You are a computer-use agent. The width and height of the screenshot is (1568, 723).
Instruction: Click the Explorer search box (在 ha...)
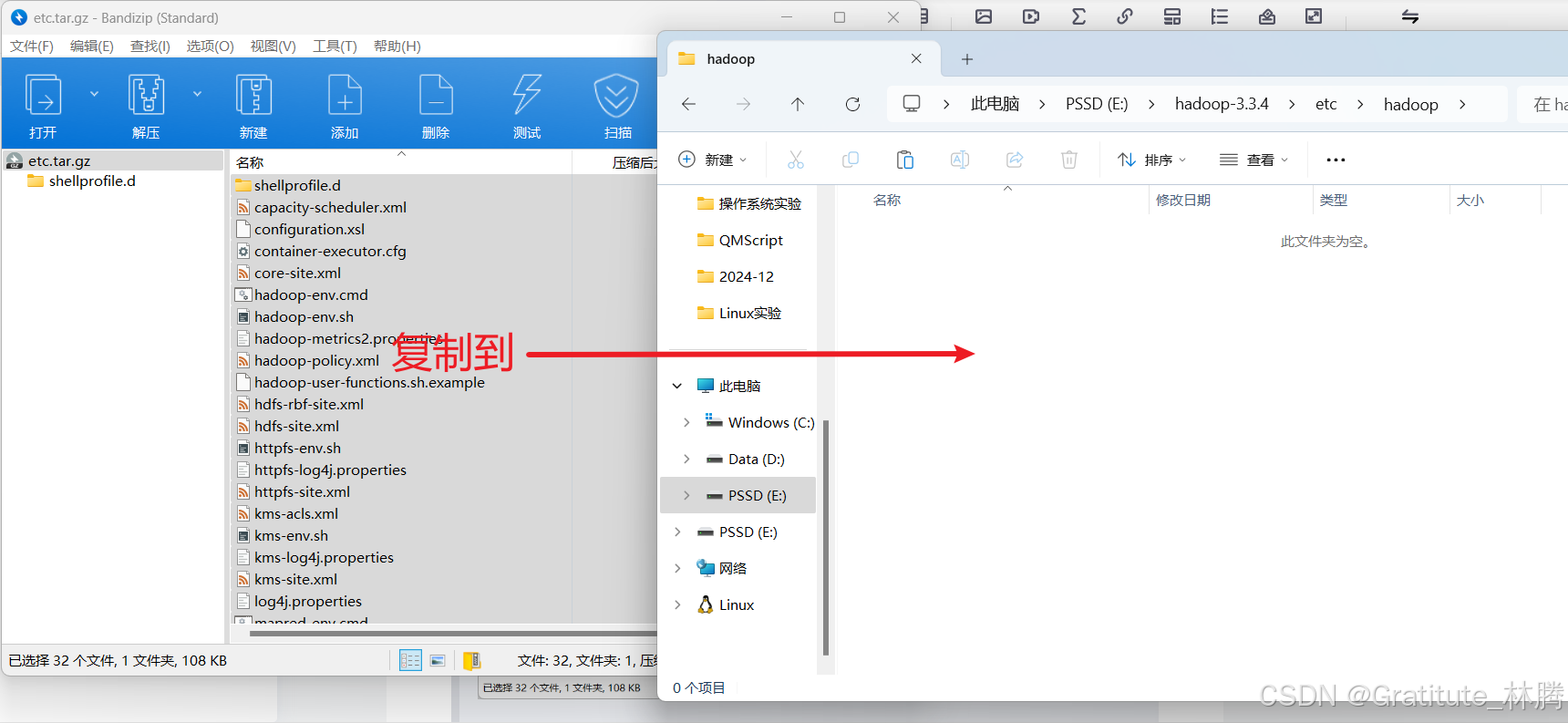1543,104
